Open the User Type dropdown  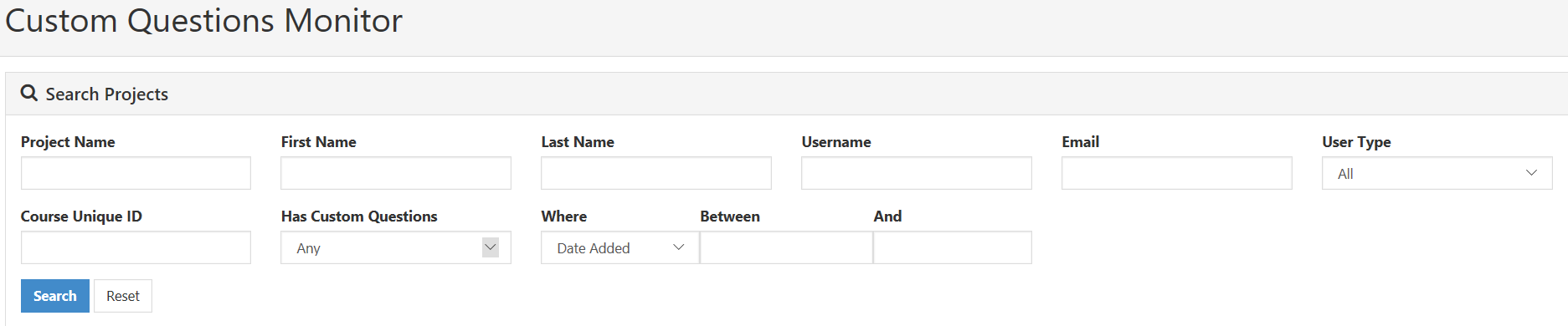point(1437,173)
